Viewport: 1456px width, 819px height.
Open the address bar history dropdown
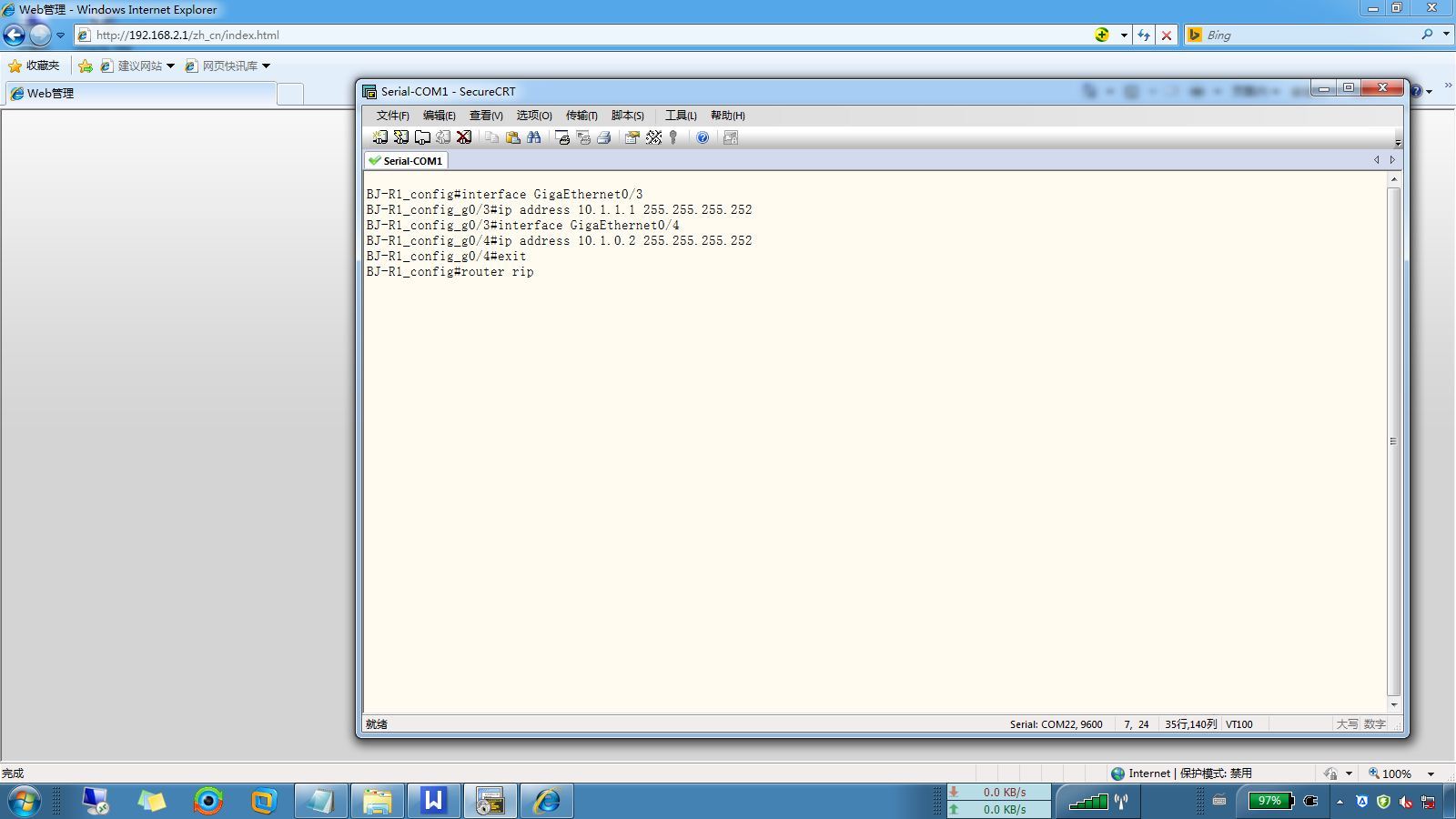[x=1124, y=35]
